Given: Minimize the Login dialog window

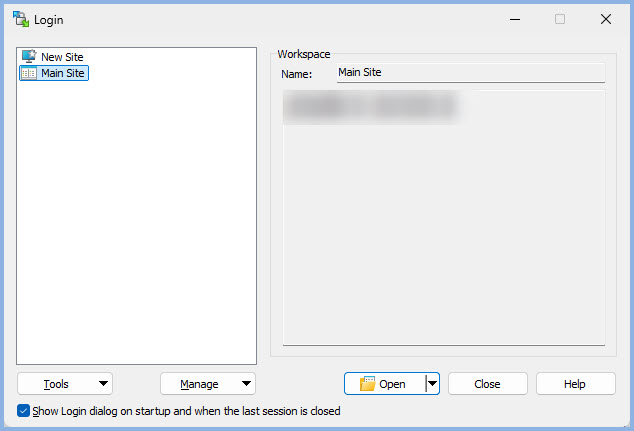Looking at the screenshot, I should (x=514, y=19).
